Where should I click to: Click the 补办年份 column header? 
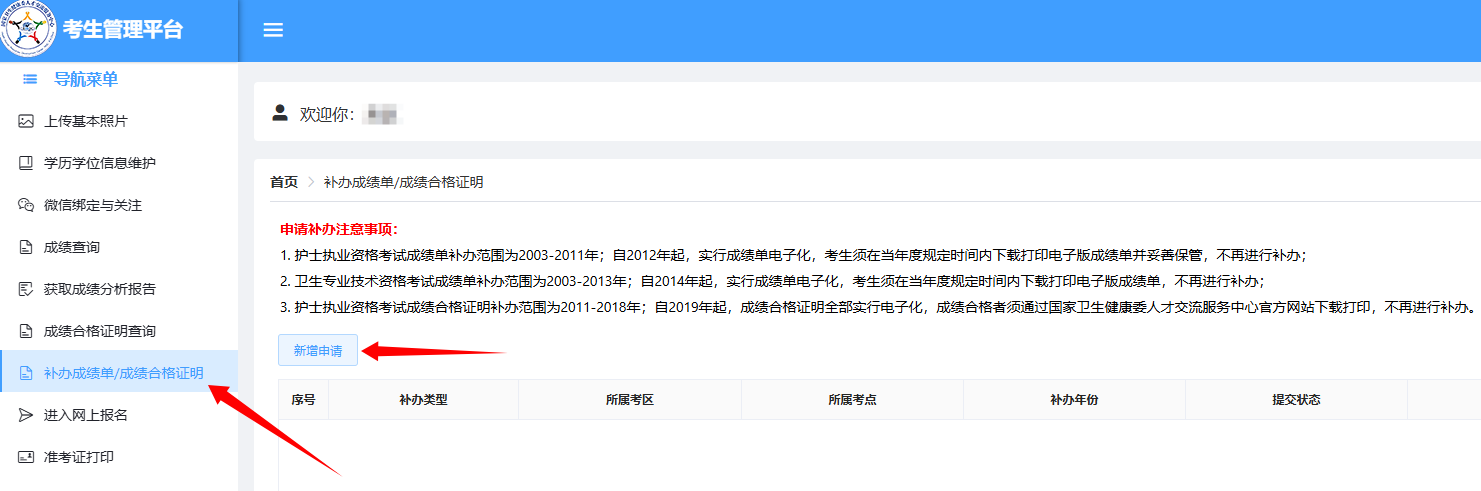pos(1074,400)
